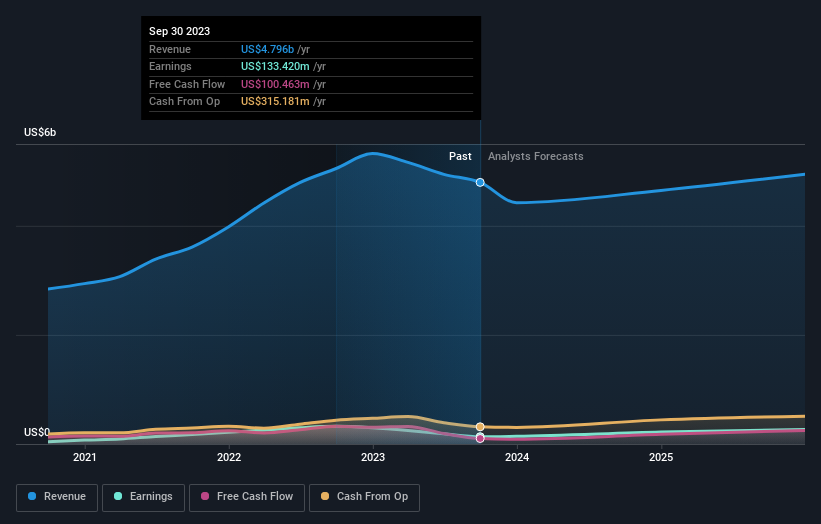Click the Earnings row label in tooltip
Screen dimensions: 821x524
pyautogui.click(x=170, y=66)
